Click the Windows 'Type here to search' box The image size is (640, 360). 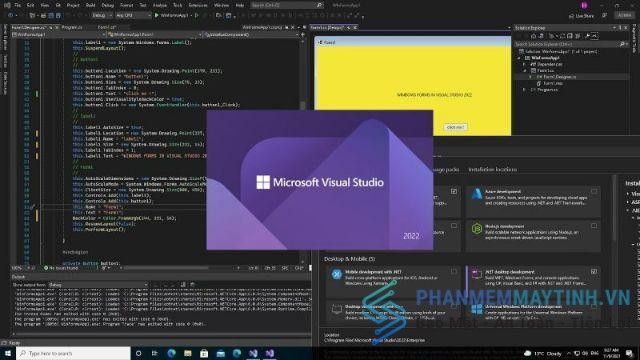click(73, 353)
